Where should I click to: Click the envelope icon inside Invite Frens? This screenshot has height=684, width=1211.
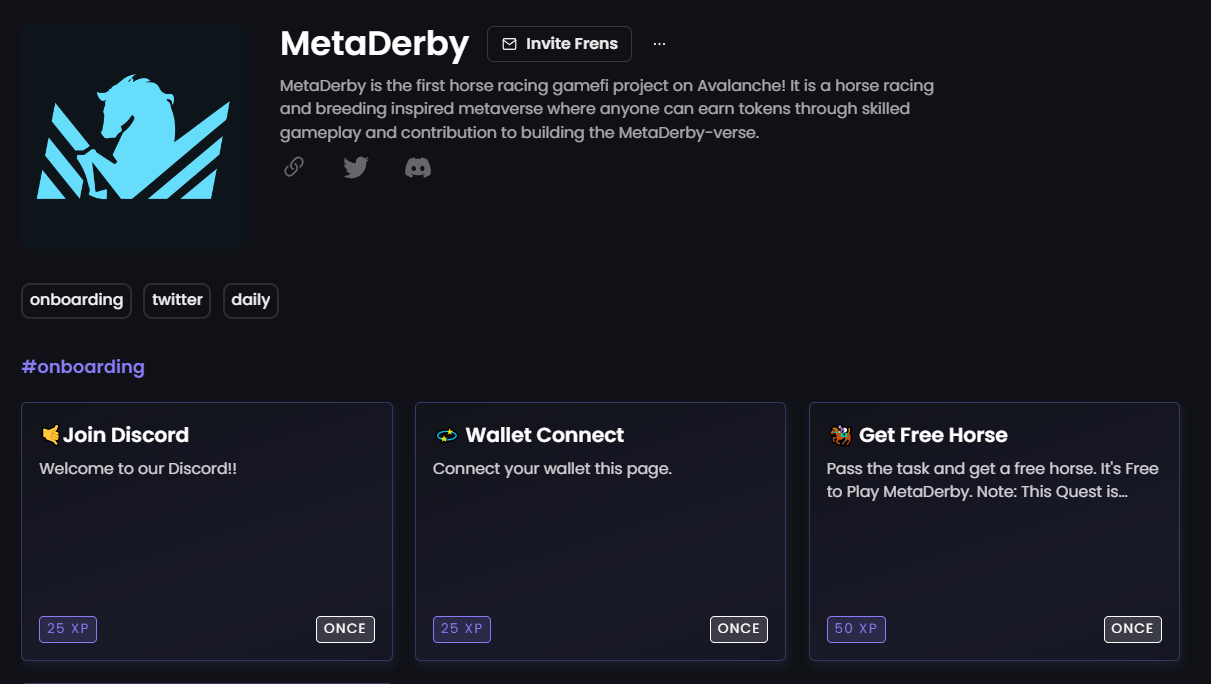(x=510, y=43)
